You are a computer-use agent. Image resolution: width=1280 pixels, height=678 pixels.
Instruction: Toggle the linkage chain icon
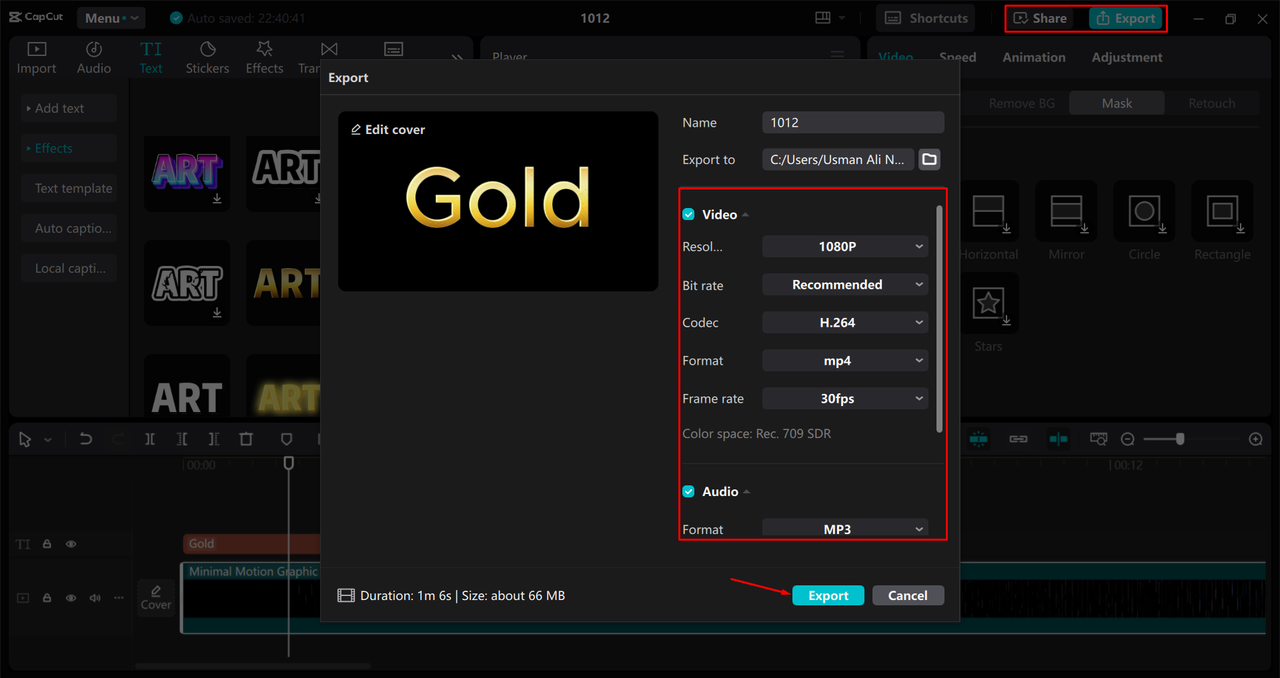tap(1018, 439)
